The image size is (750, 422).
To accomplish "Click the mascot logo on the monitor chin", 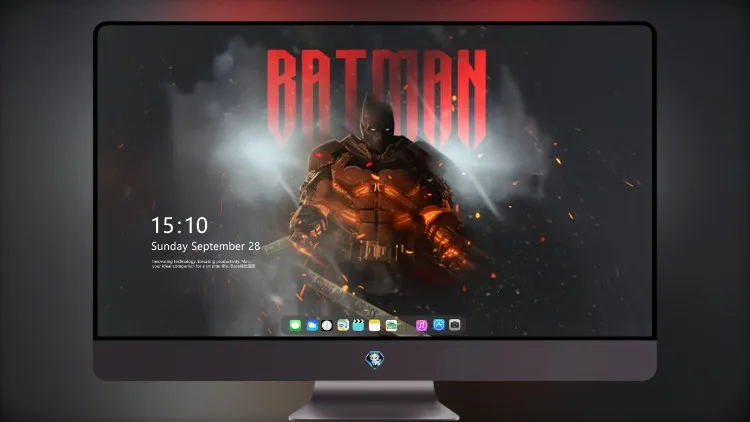I will (375, 360).
